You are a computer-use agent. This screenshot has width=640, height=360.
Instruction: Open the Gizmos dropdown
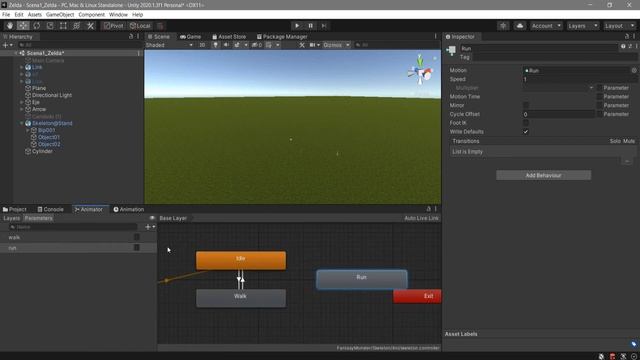336,45
